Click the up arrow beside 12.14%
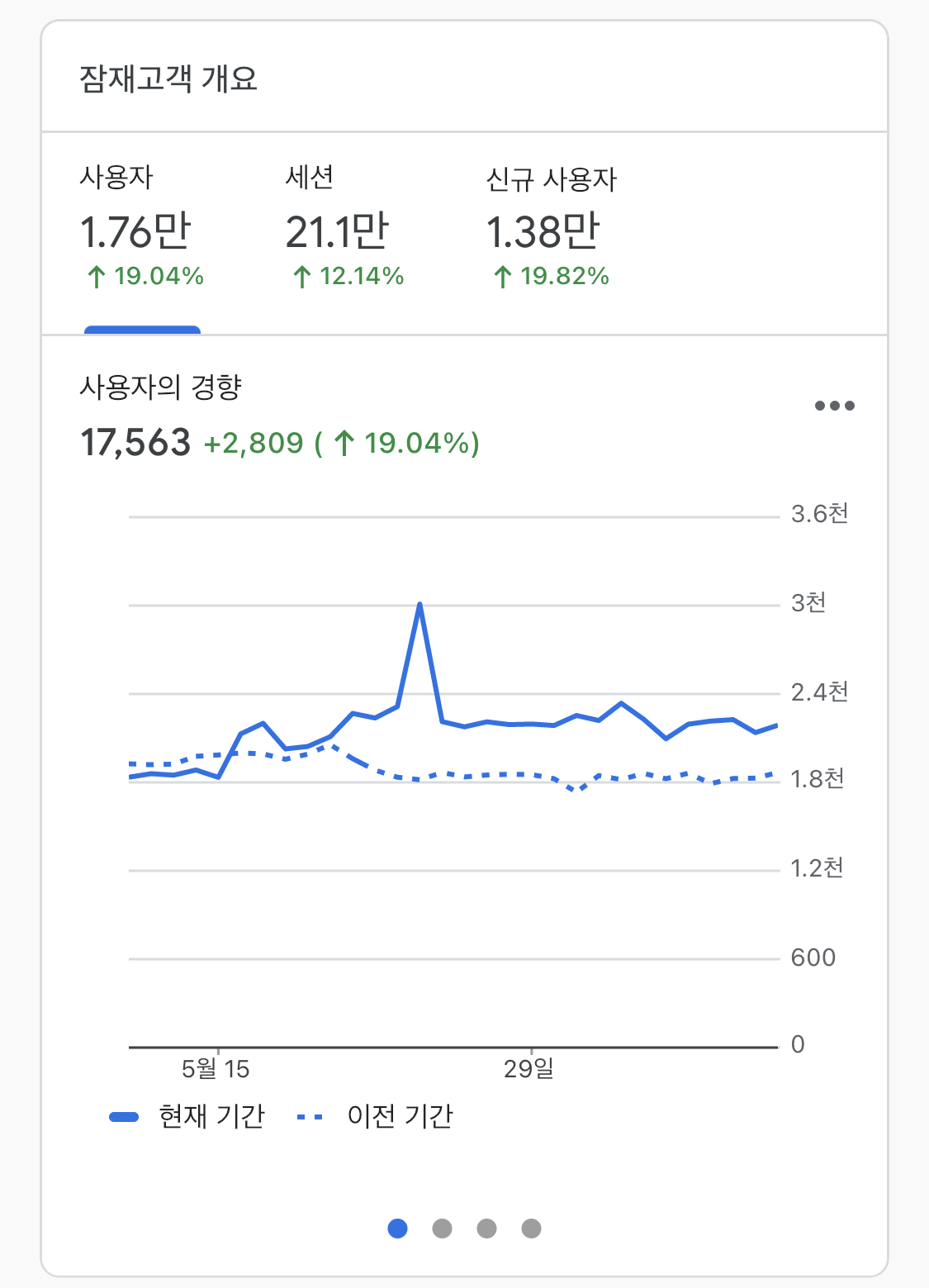This screenshot has height=1288, width=929. click(302, 277)
